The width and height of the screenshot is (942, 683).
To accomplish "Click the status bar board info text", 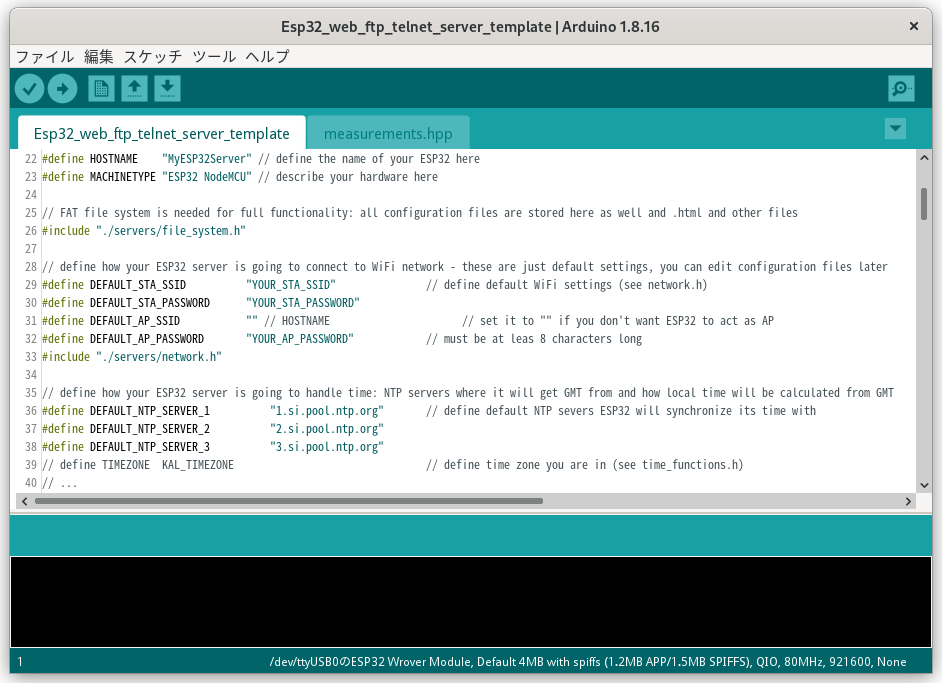I will click(588, 662).
